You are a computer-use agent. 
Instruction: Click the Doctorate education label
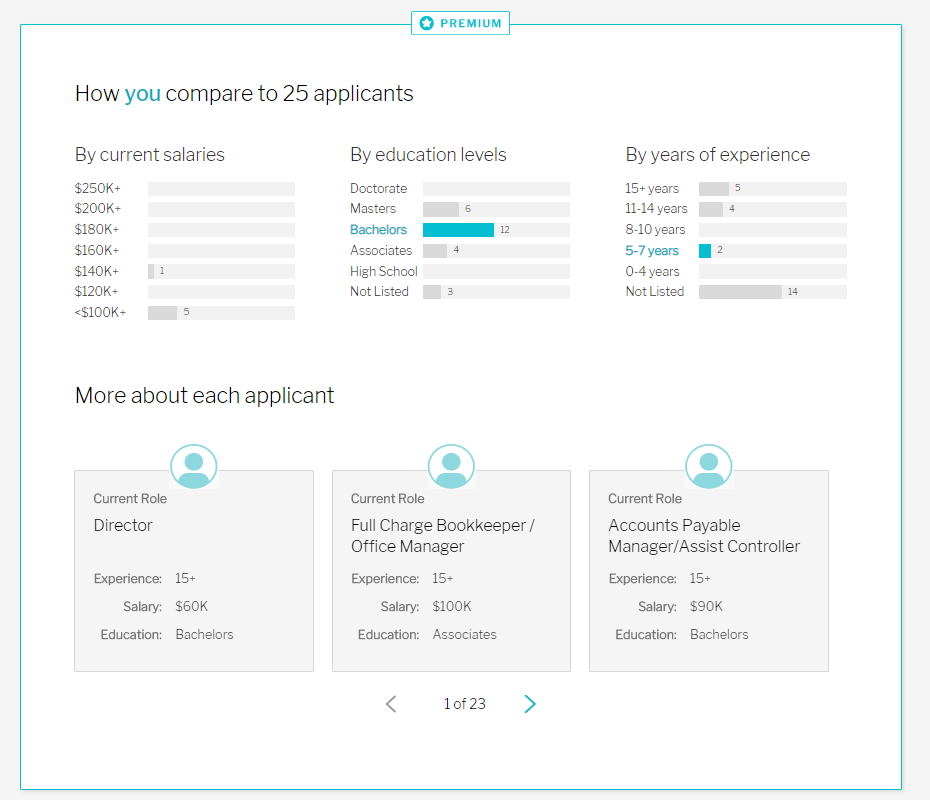coord(378,189)
